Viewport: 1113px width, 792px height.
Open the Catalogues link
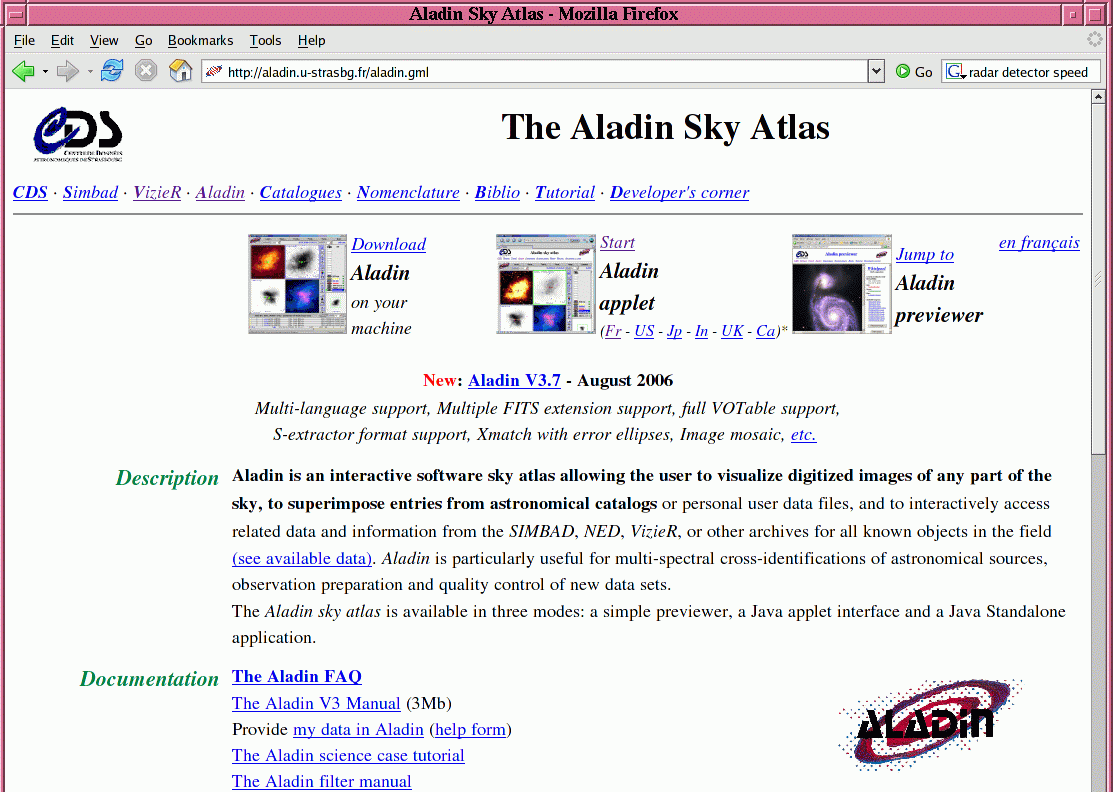pos(300,192)
